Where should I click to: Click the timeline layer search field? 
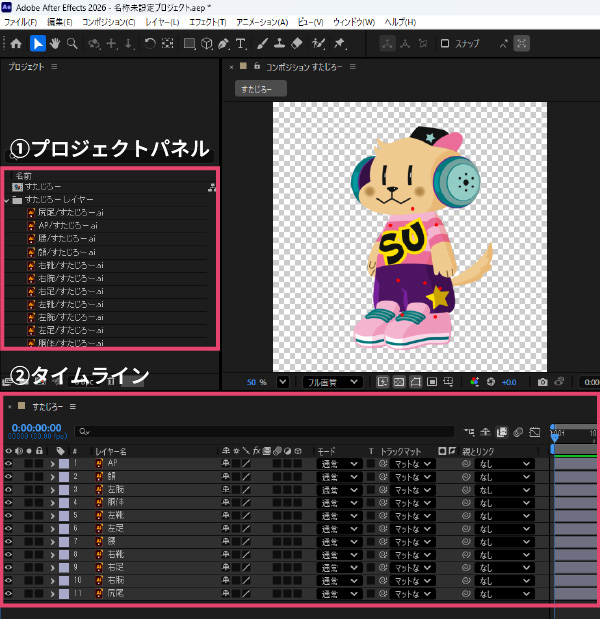pos(265,432)
